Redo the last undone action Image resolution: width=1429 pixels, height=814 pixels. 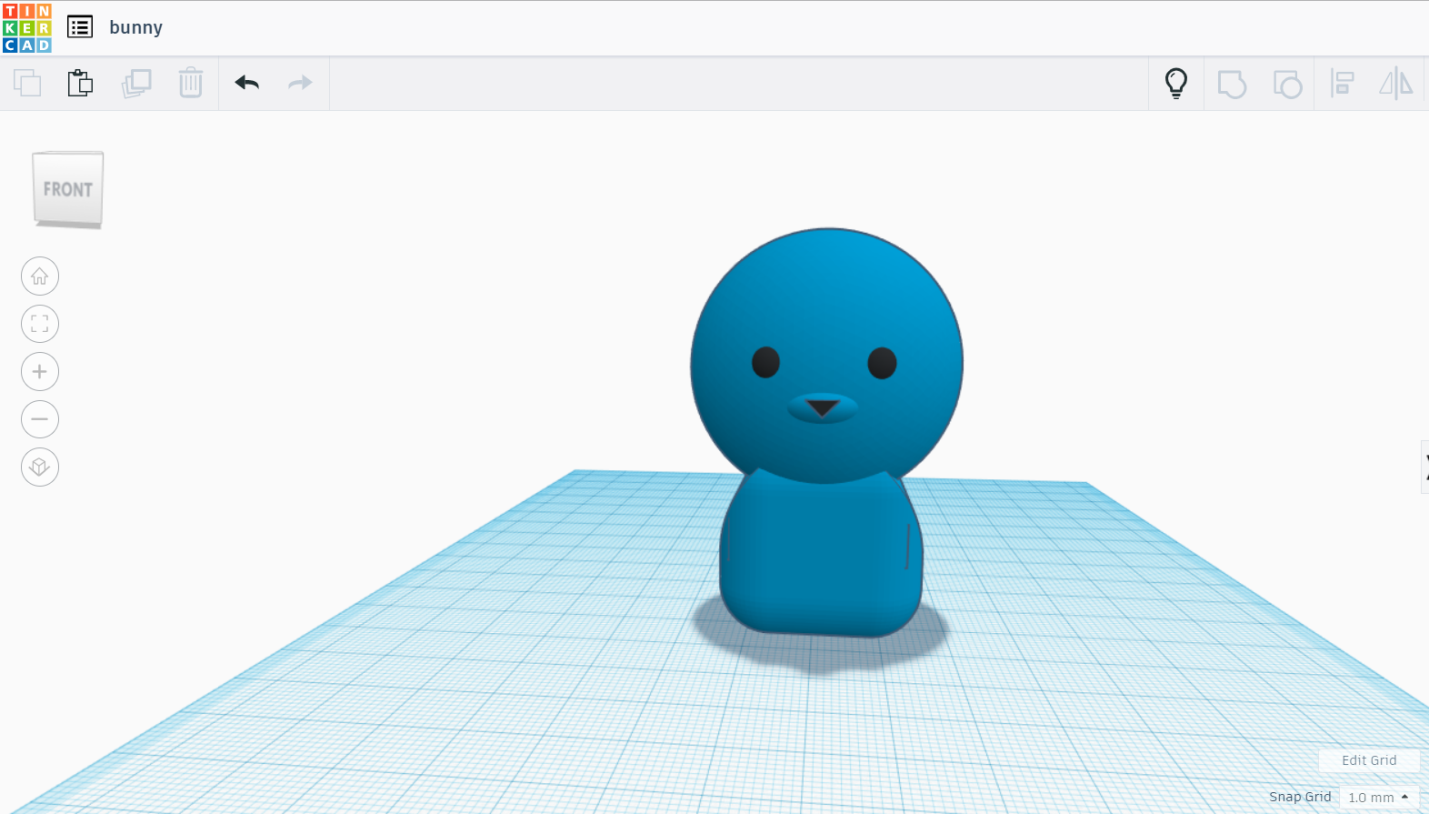pos(300,83)
